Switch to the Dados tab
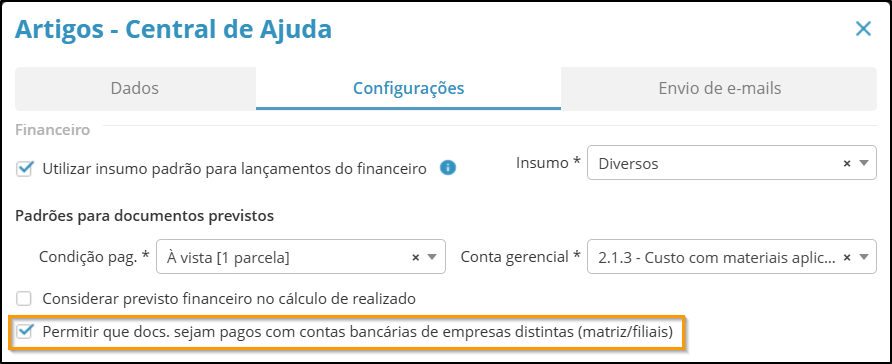892x364 pixels. click(135, 88)
